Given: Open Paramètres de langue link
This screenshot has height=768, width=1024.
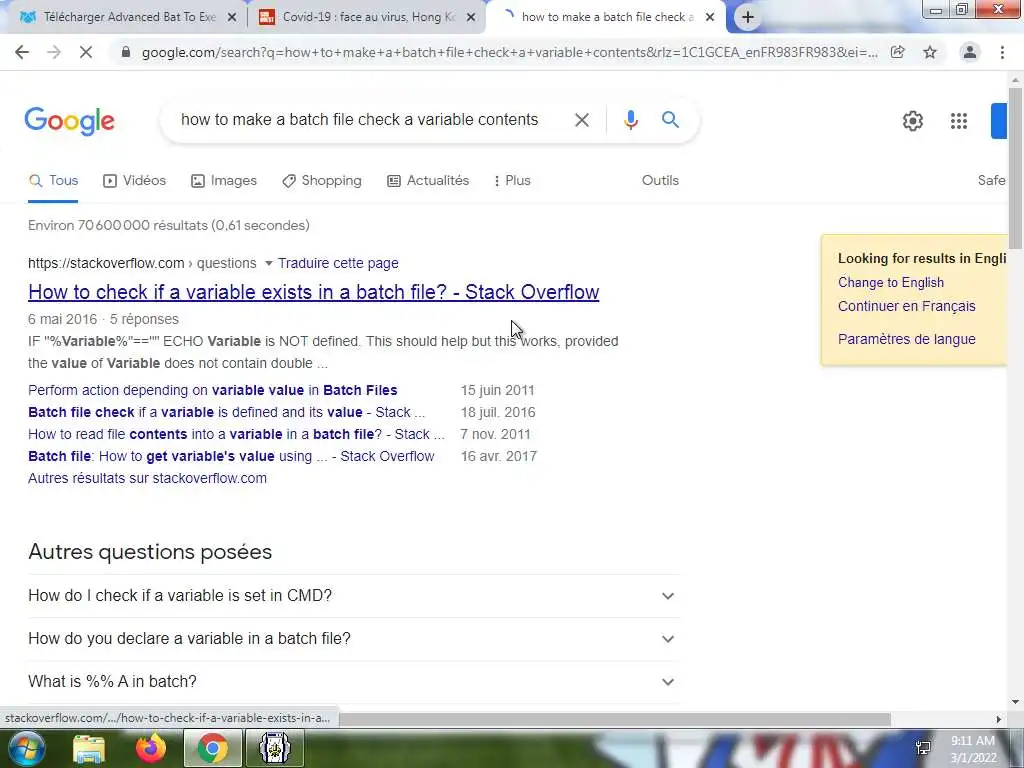Looking at the screenshot, I should (906, 339).
